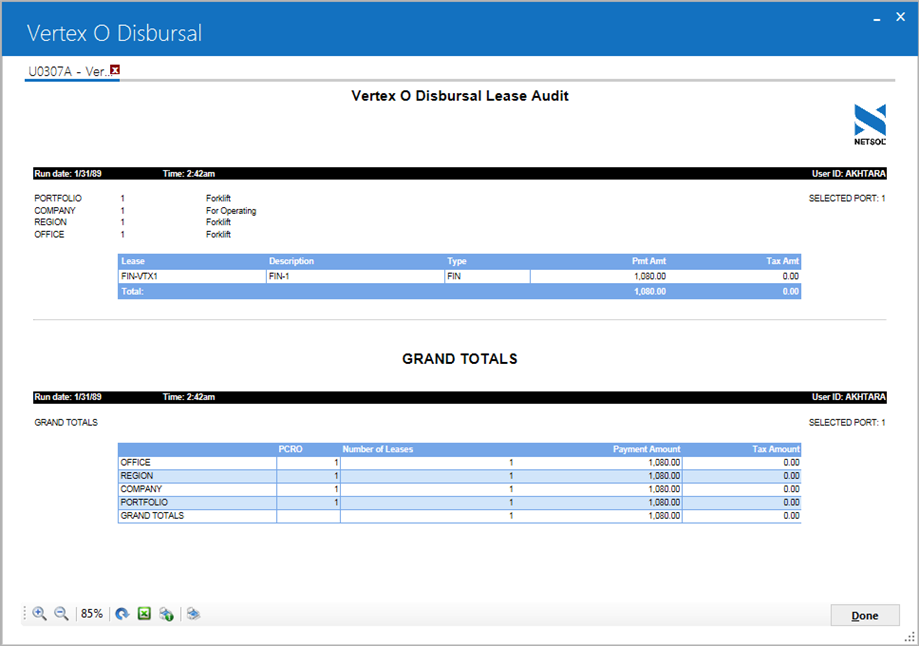Select the OFFICE row in grand totals table
The width and height of the screenshot is (919, 646).
[460, 463]
